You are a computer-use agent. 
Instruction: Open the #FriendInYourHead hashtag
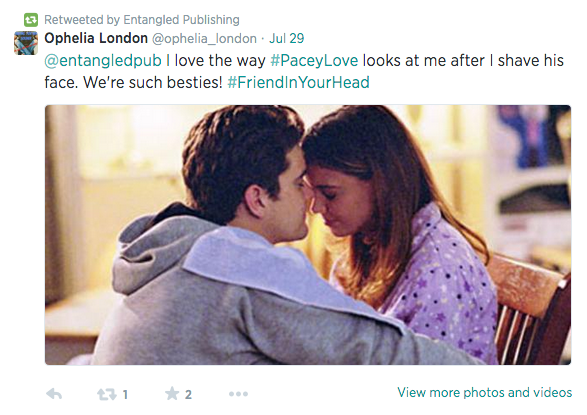298,82
